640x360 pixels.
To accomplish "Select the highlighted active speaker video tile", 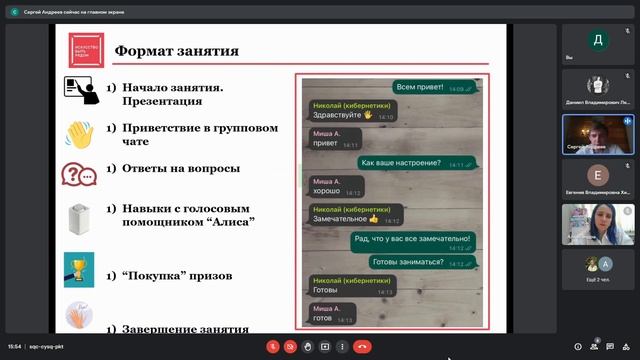I will pos(598,134).
